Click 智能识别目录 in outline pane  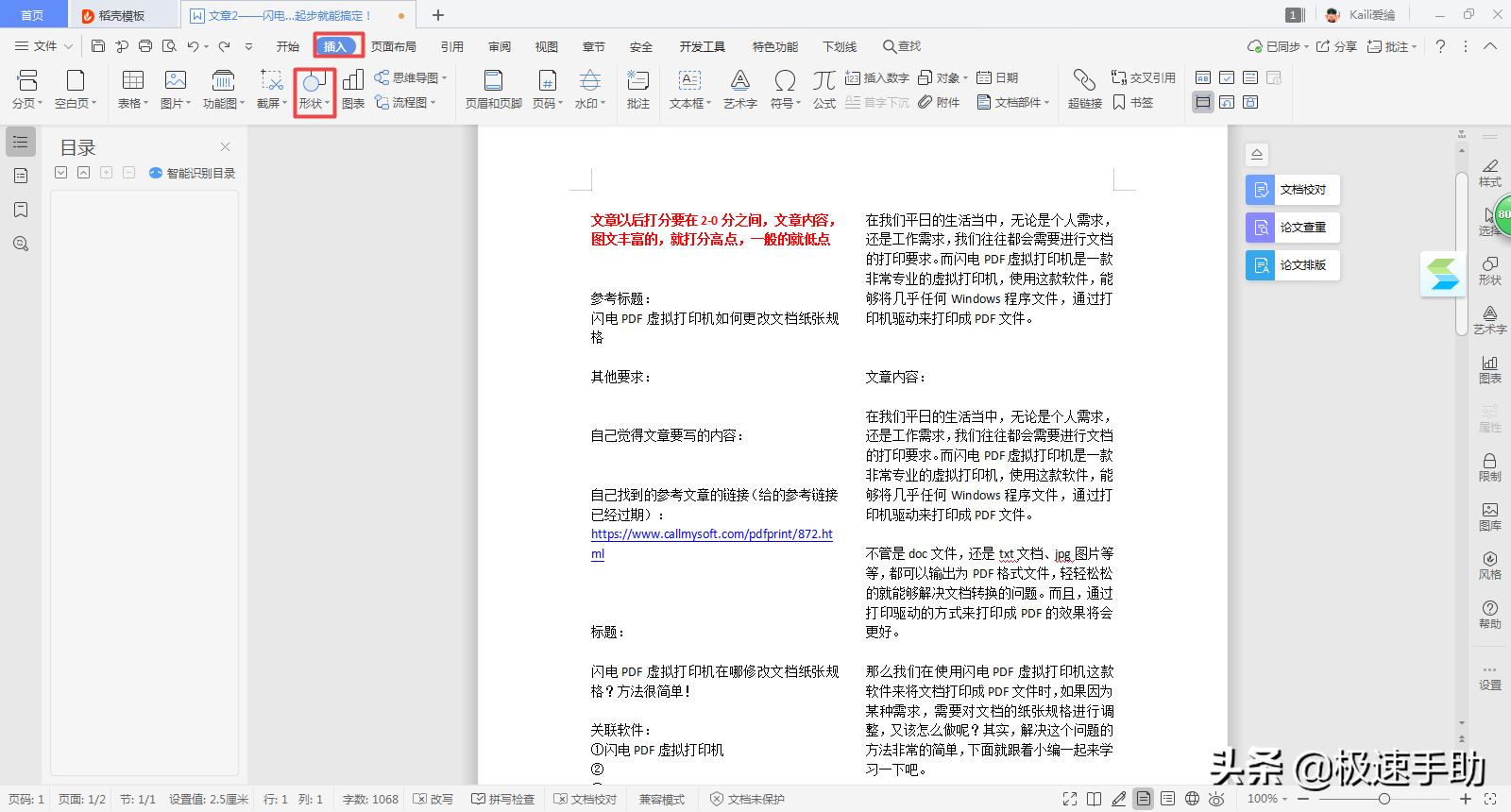[x=193, y=173]
